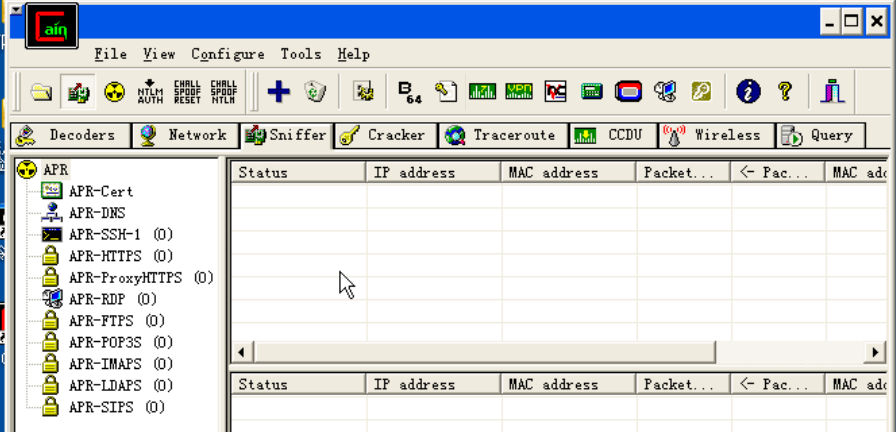This screenshot has width=896, height=432.
Task: Select APR-FTPS (0) in the tree
Action: click(x=117, y=321)
